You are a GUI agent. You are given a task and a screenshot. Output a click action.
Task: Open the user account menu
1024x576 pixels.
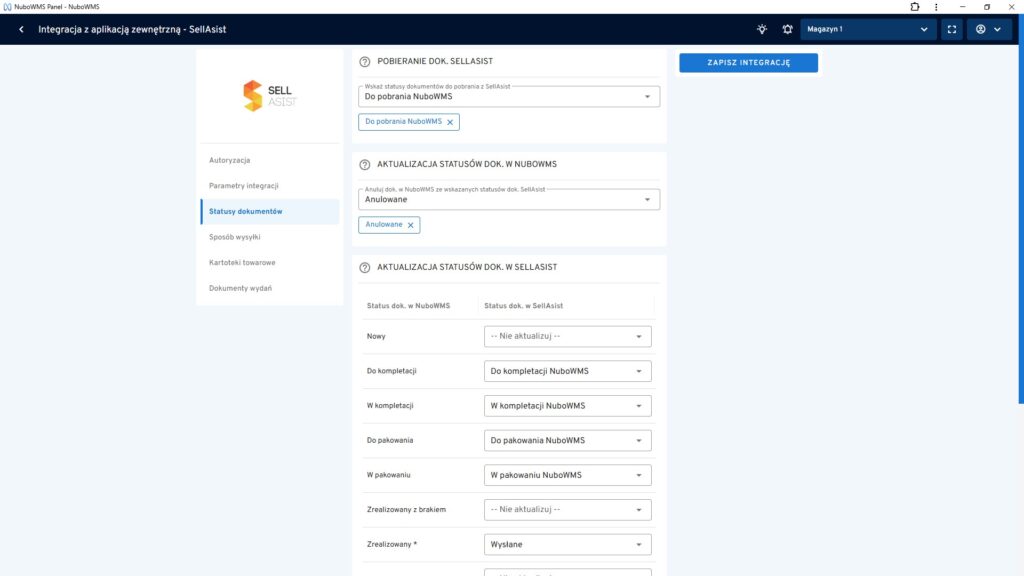(x=988, y=29)
